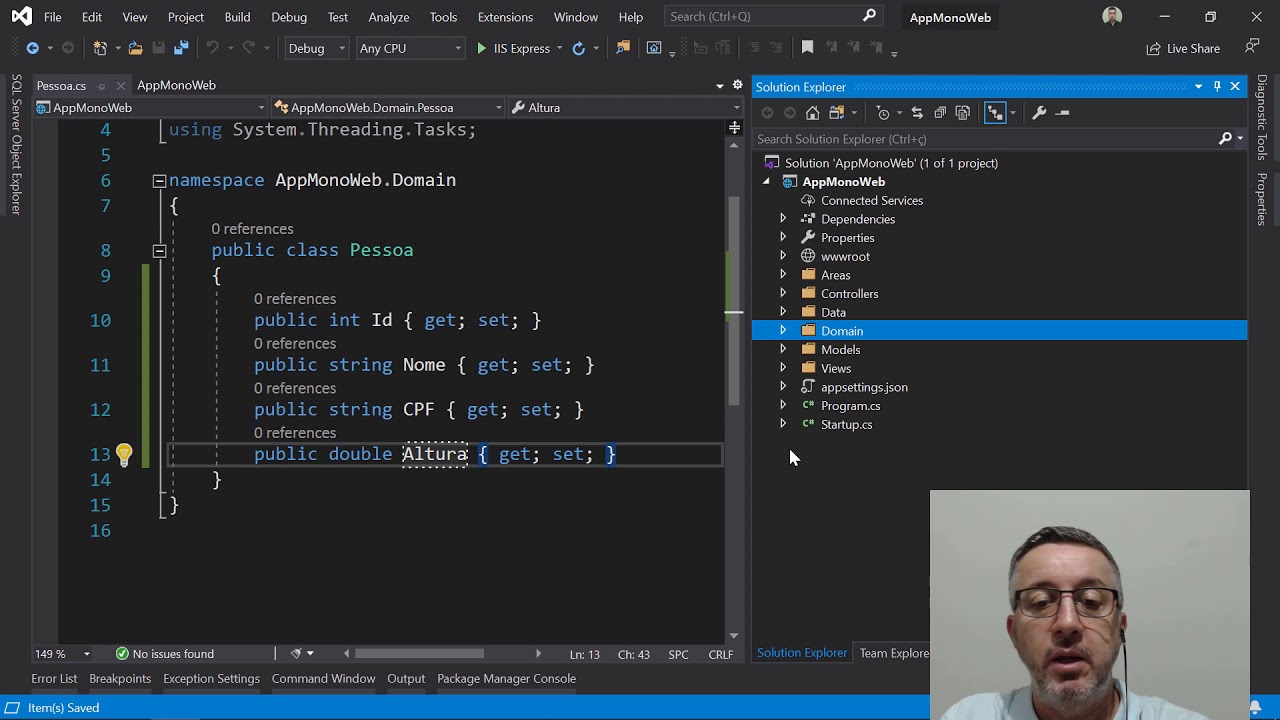Click Collapse All icon in Solution Explorer

(x=940, y=113)
